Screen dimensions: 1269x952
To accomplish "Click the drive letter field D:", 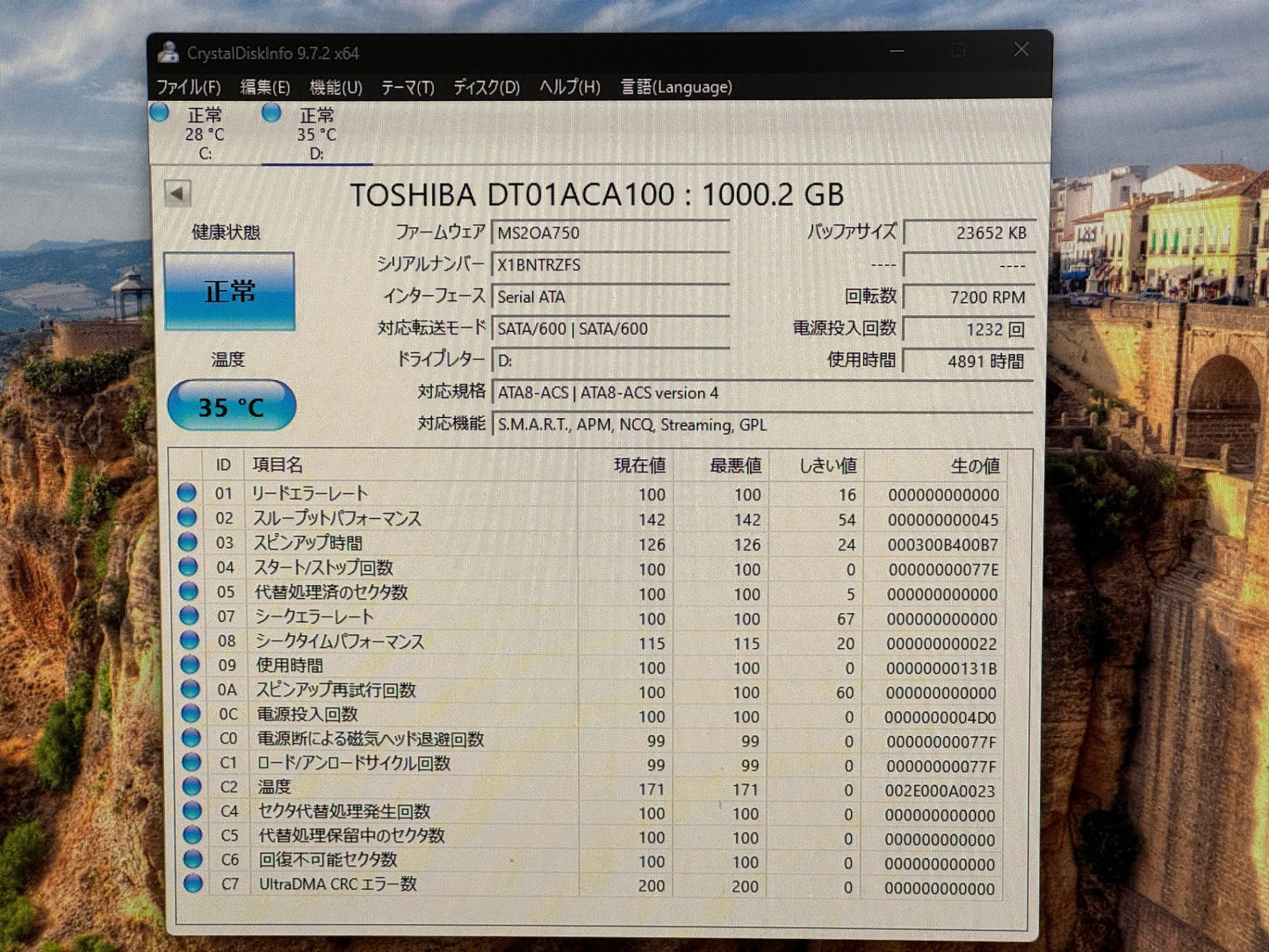I will [609, 360].
